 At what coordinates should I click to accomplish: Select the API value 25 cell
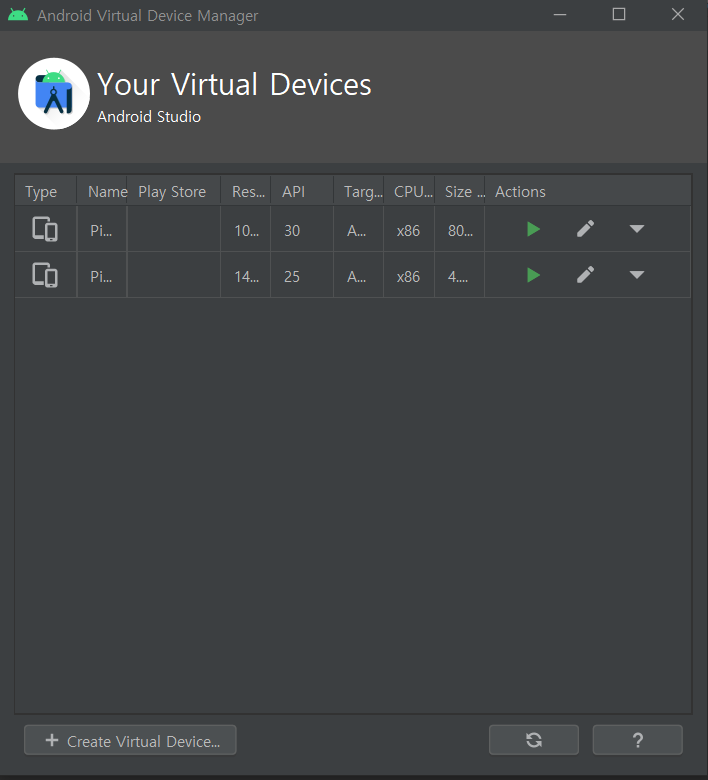pyautogui.click(x=302, y=276)
